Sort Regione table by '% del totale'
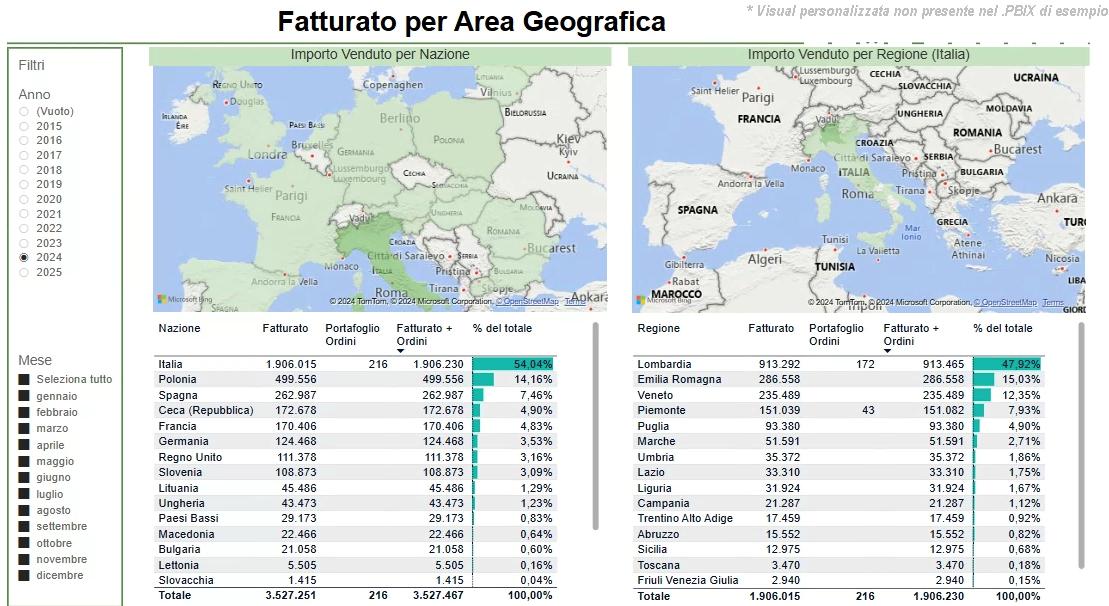The width and height of the screenshot is (1109, 606). [x=1002, y=328]
